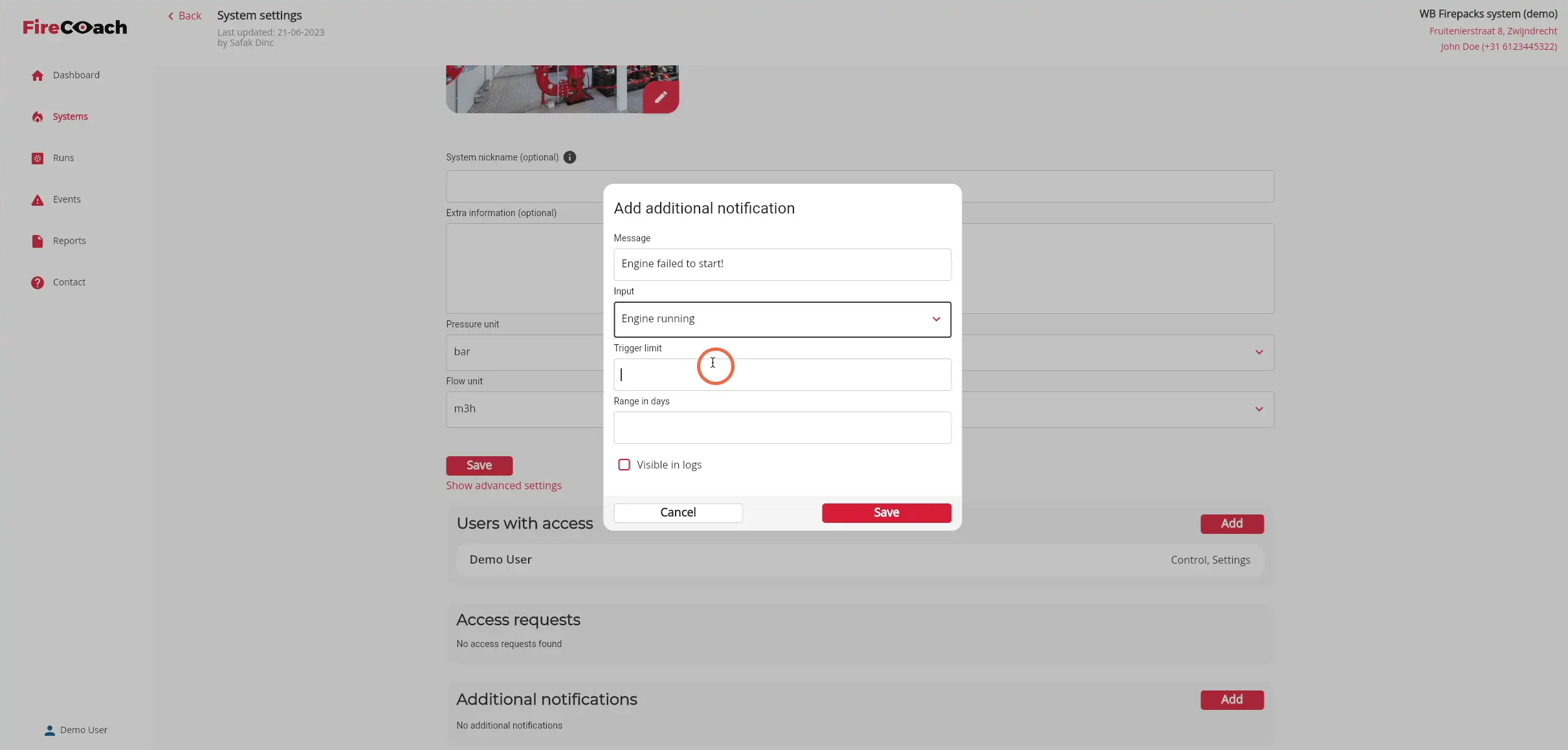Focus the Range in days input field
The height and width of the screenshot is (750, 1568).
point(782,428)
